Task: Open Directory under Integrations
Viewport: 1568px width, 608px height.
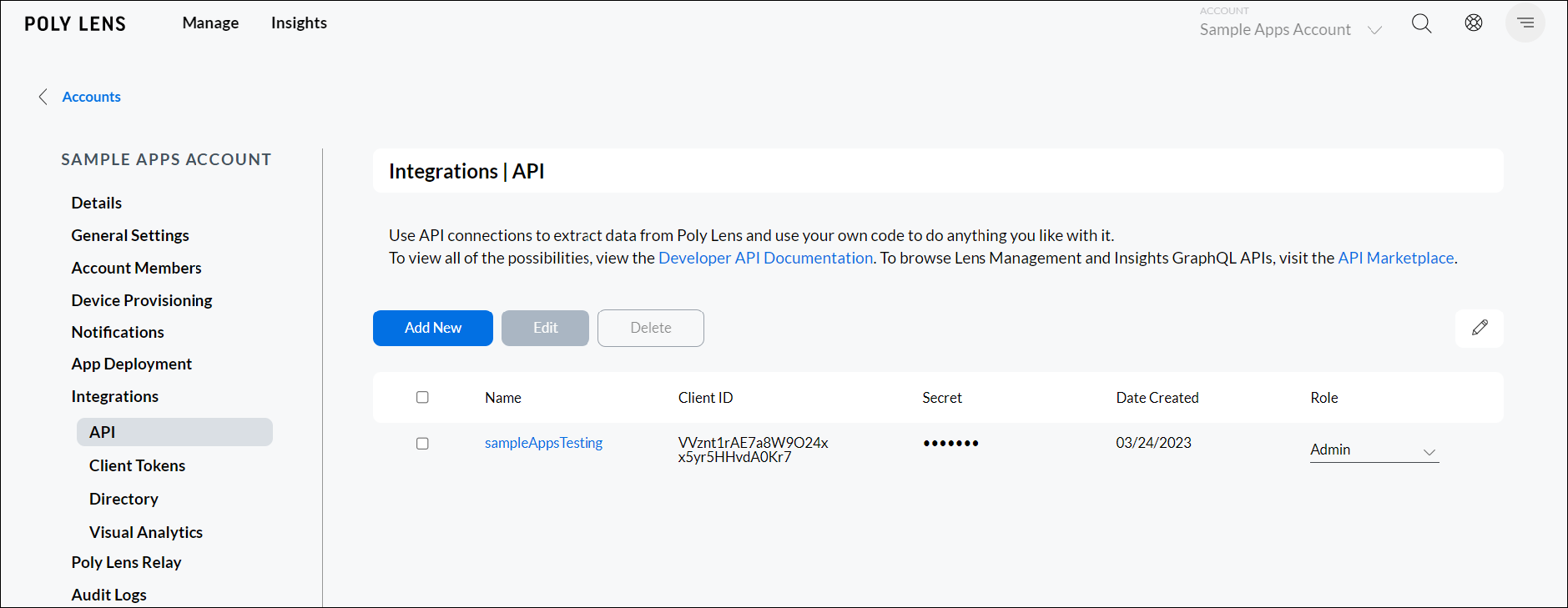Action: (124, 499)
